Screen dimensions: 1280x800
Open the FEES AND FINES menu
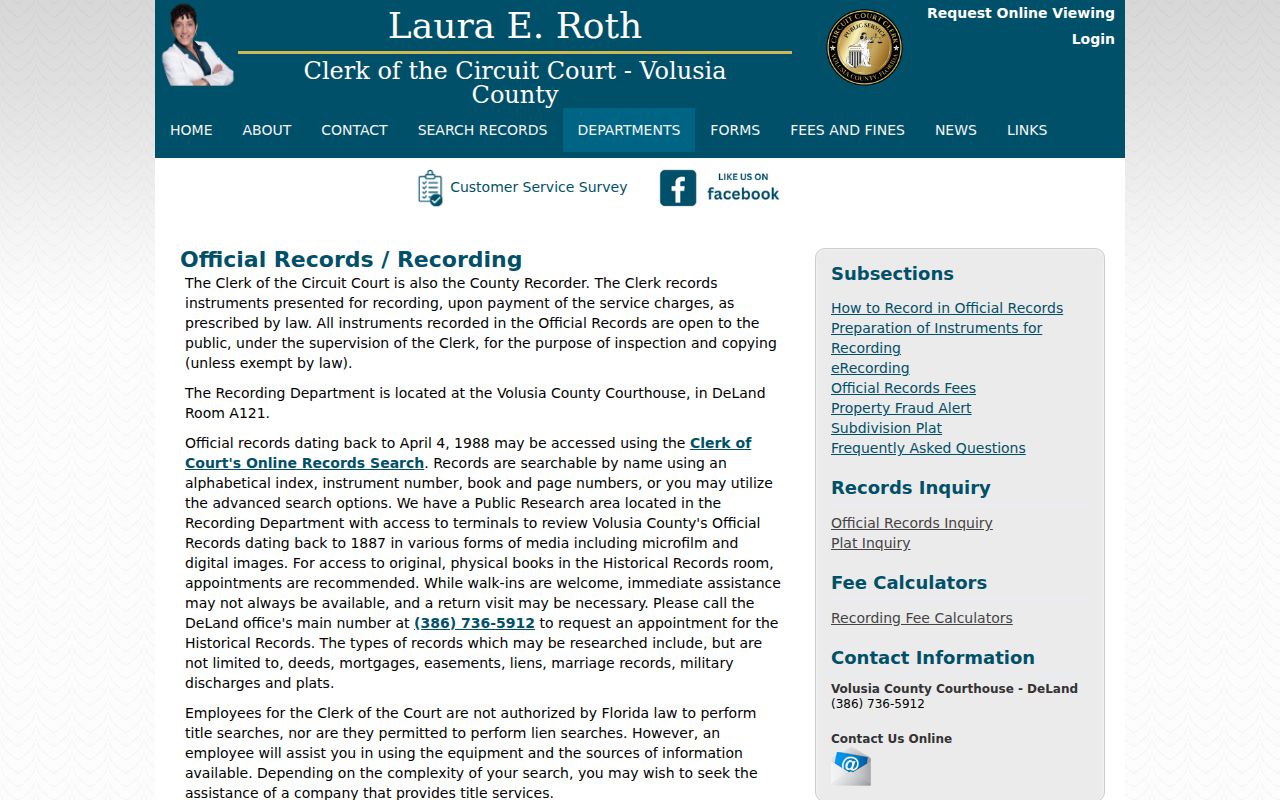click(848, 130)
